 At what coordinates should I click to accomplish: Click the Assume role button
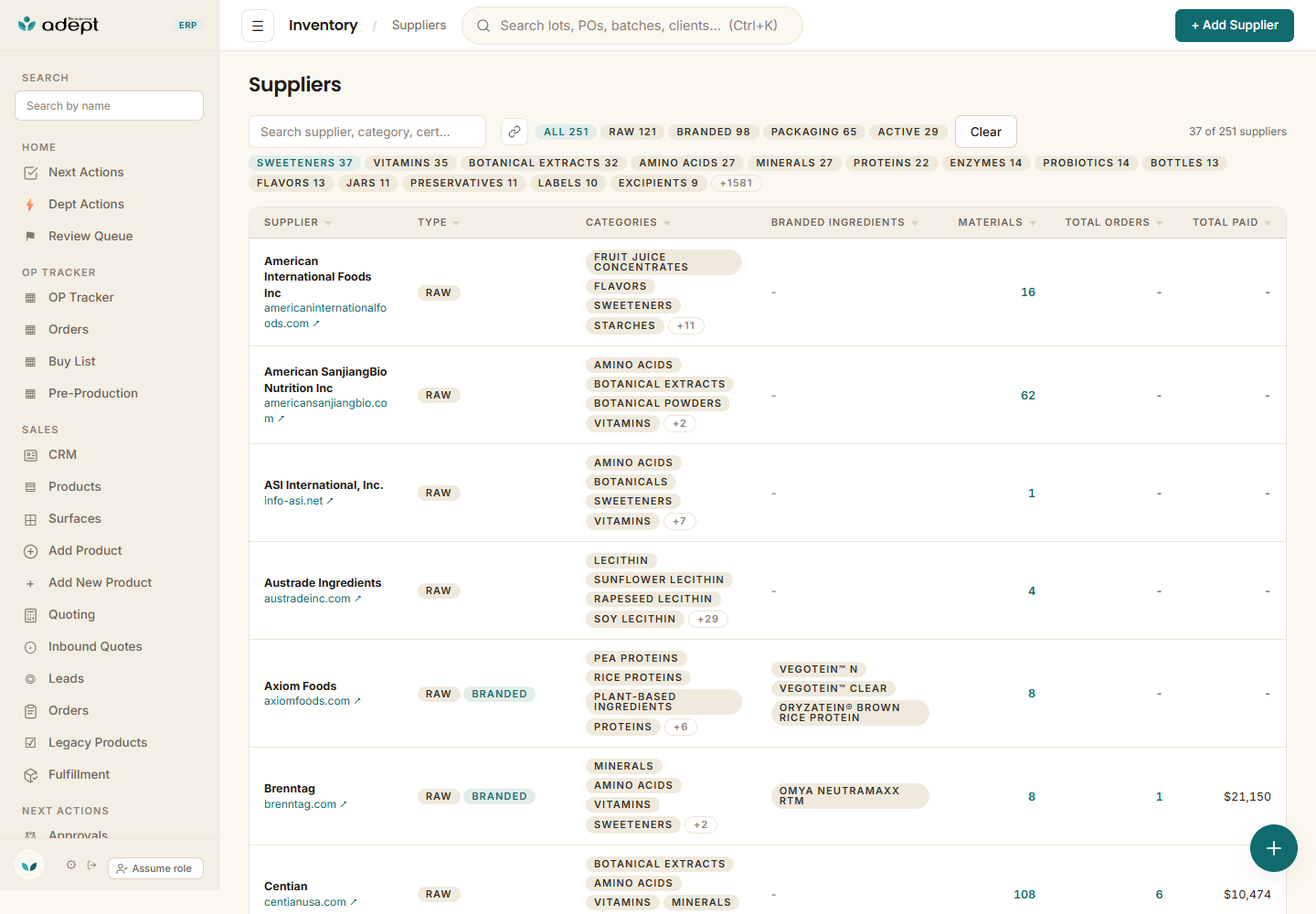tap(155, 868)
